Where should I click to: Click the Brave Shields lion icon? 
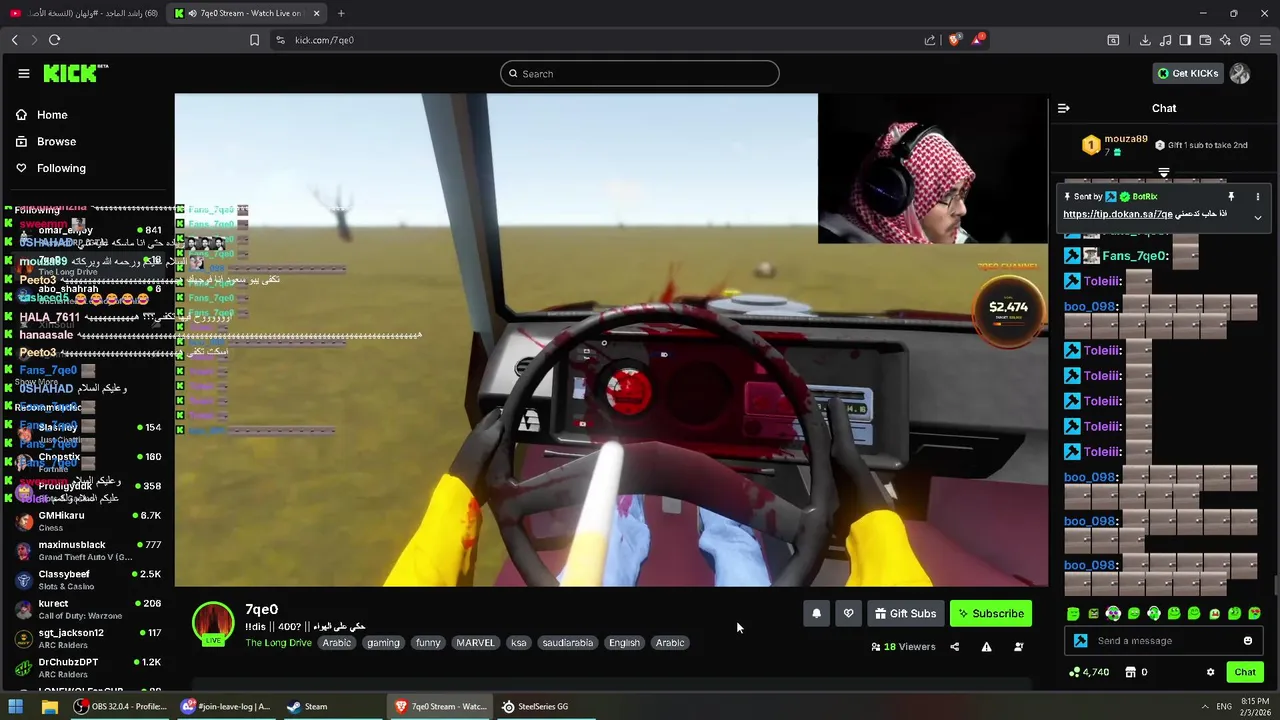pos(954,40)
